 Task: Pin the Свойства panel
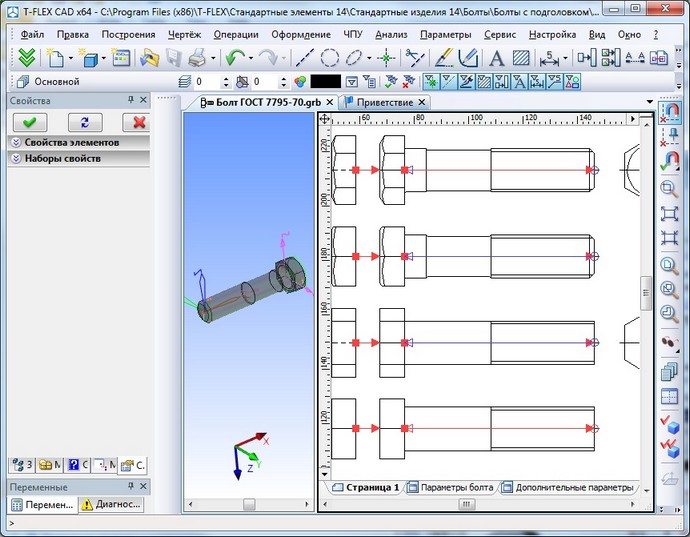(x=131, y=100)
